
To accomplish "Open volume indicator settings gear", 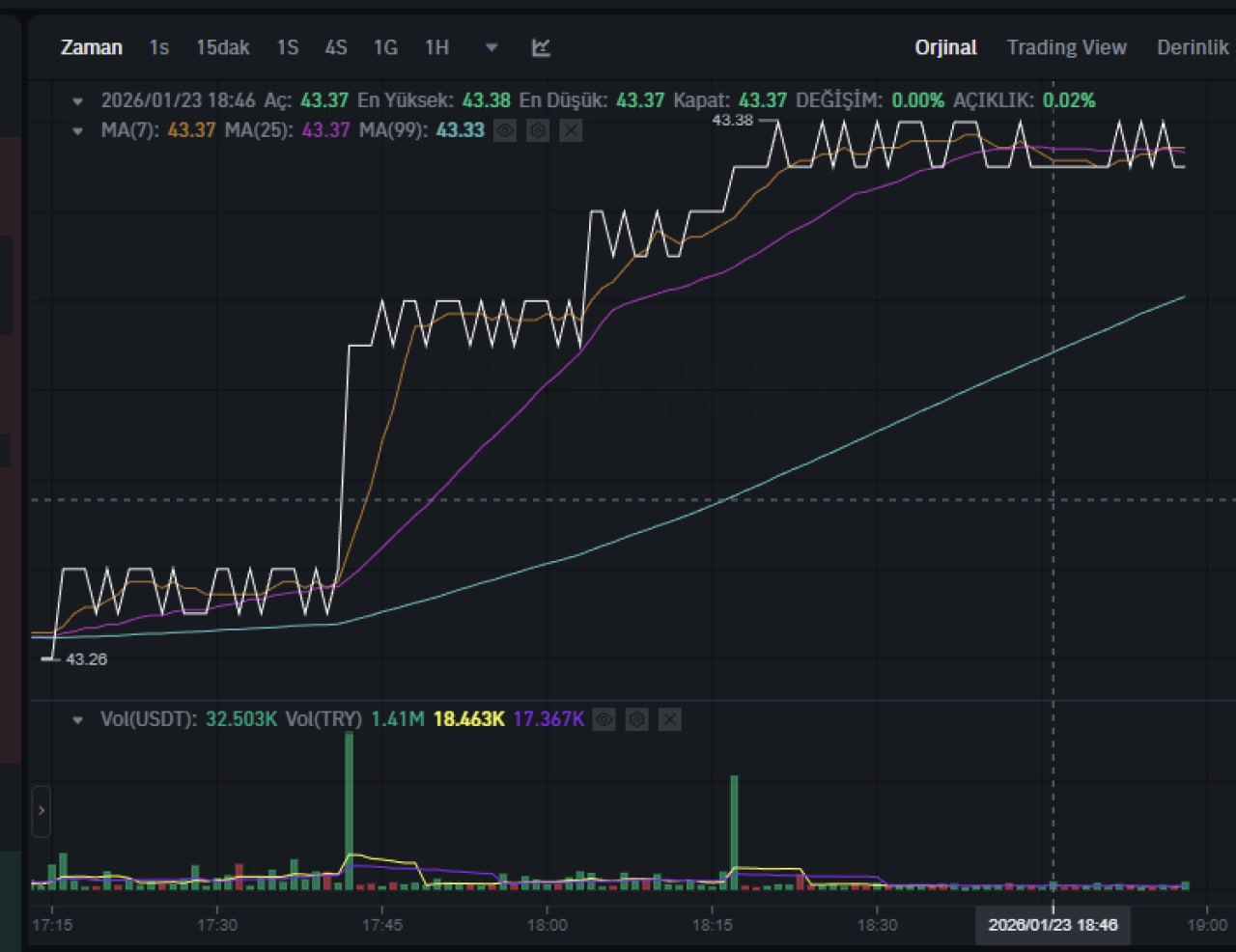I will (636, 718).
